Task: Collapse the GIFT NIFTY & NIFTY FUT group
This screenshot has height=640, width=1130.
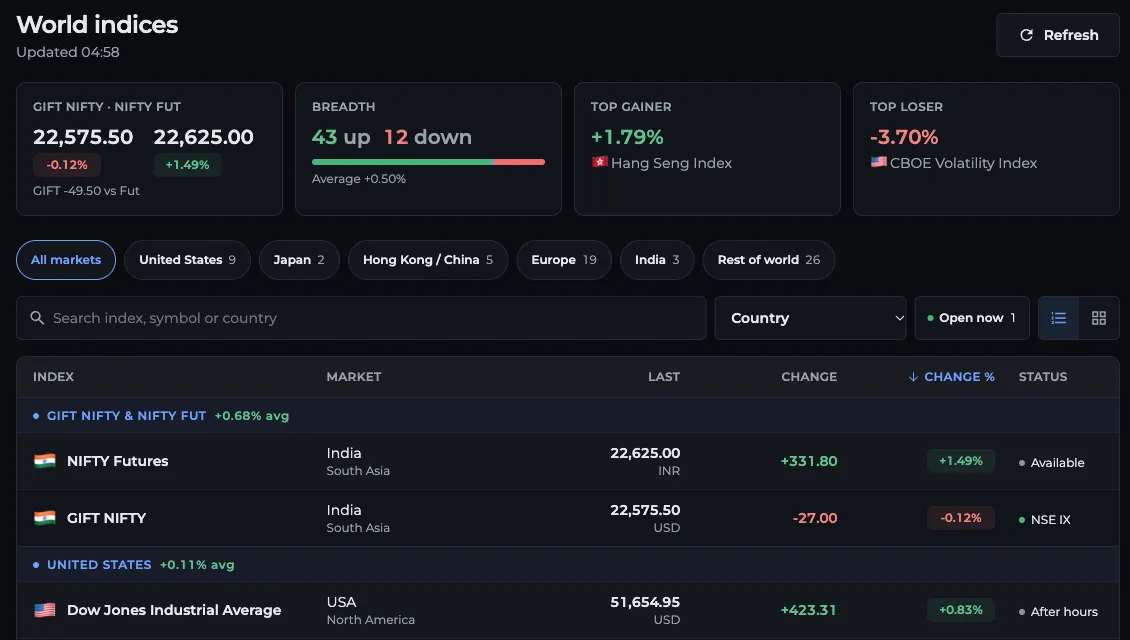Action: coord(567,416)
